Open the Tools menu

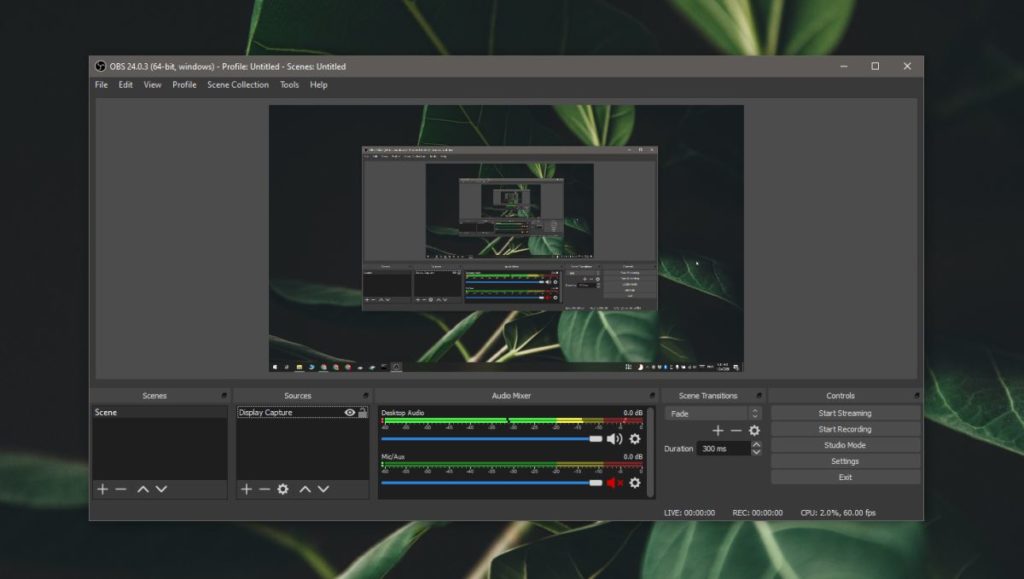tap(289, 85)
